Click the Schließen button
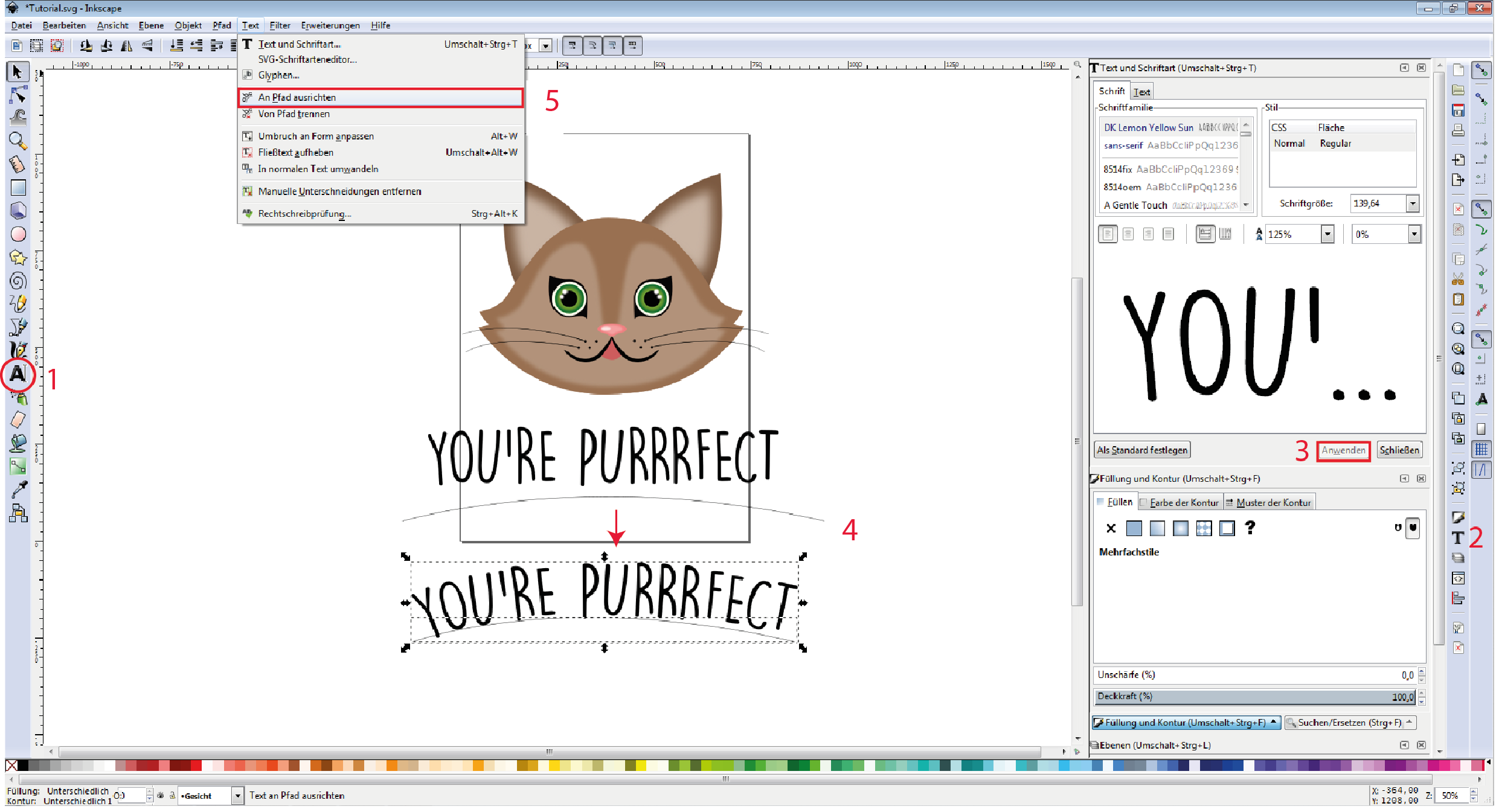The height and width of the screenshot is (812, 1499). tap(1399, 450)
